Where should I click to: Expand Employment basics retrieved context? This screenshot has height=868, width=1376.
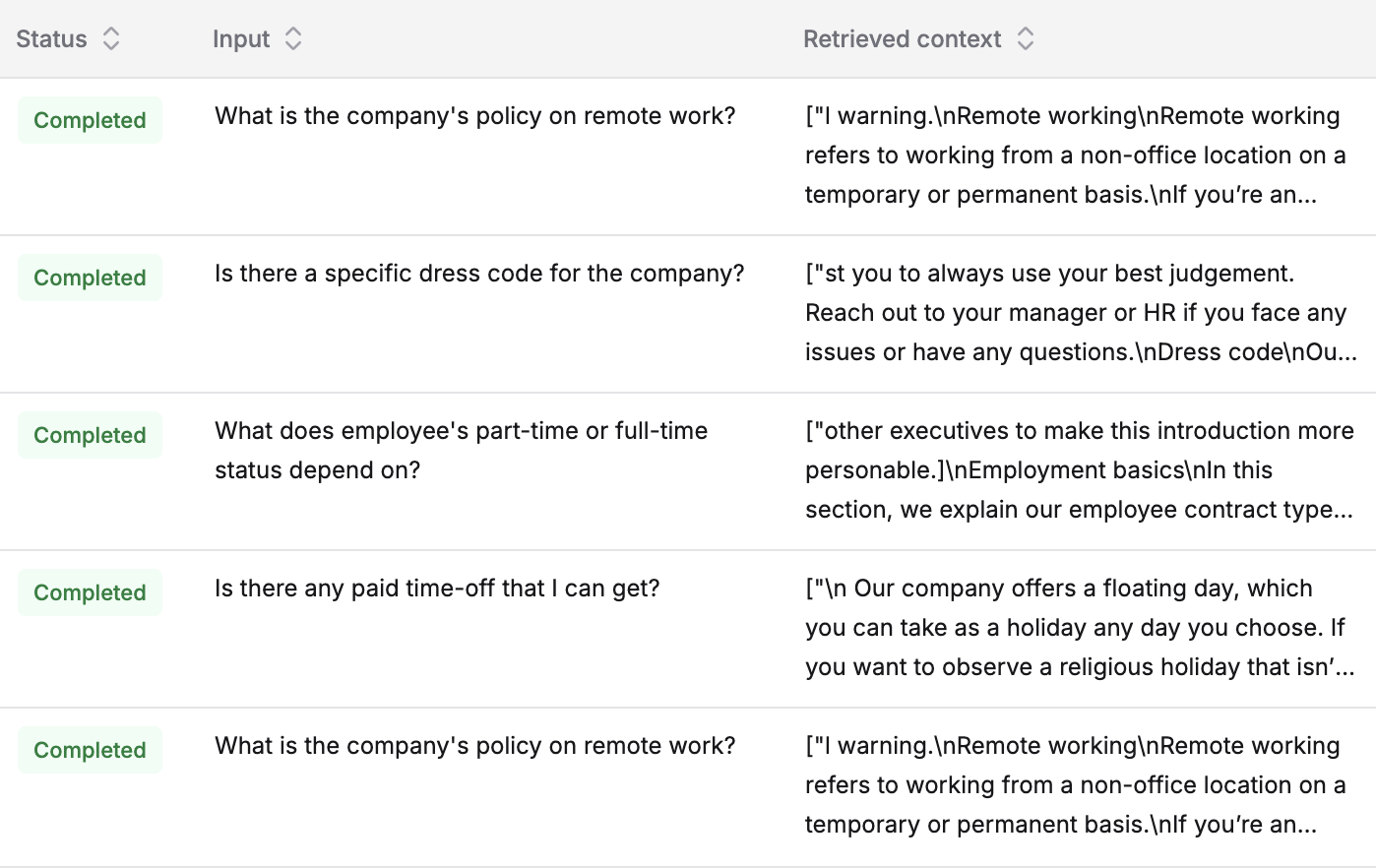1079,470
